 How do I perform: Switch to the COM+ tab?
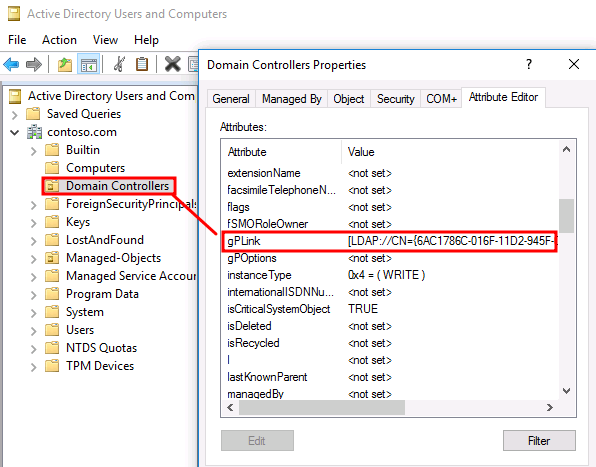tap(441, 99)
